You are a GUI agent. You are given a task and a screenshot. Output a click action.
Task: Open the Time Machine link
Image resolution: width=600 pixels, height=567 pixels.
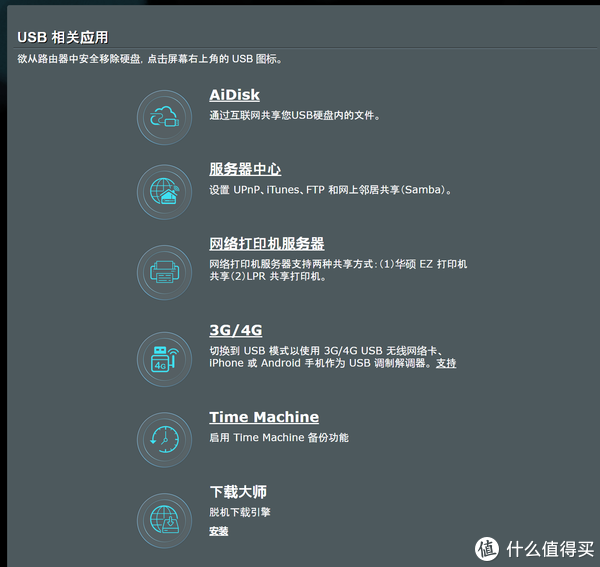264,417
